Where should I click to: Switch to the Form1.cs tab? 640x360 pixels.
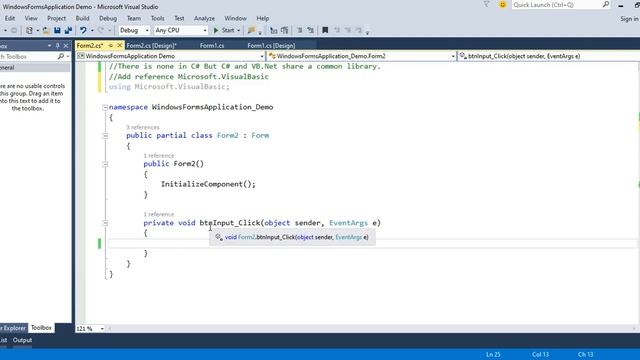point(212,46)
